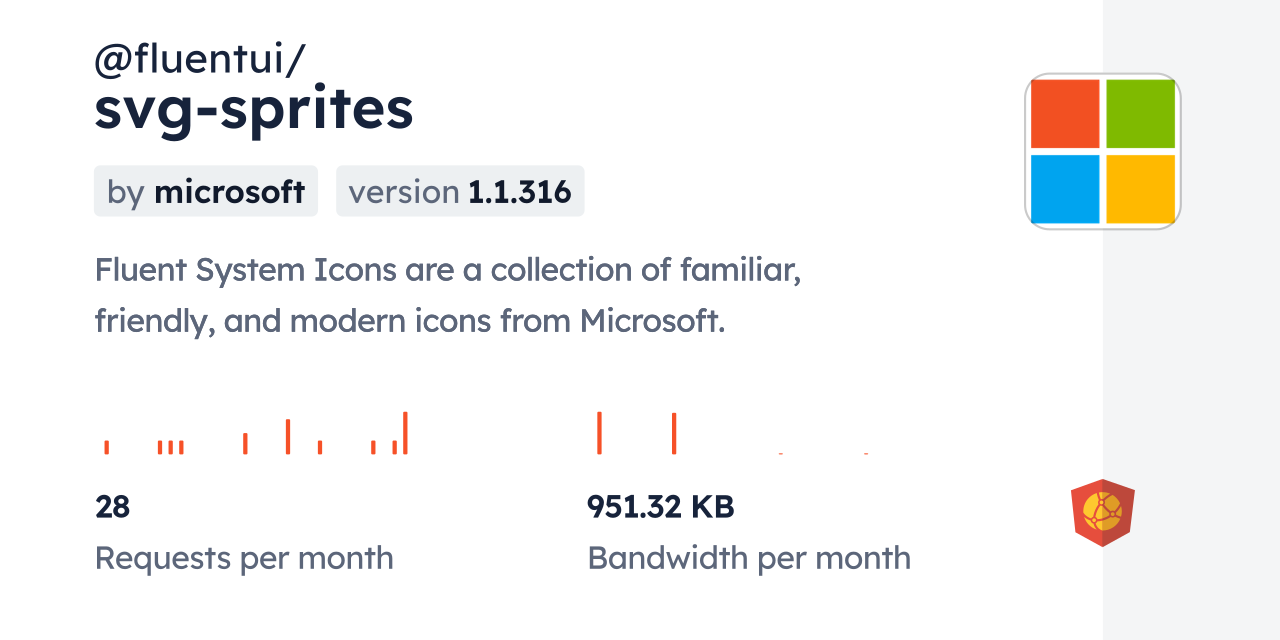The height and width of the screenshot is (640, 1280).
Task: Click the yellow square of the Microsoft logo
Action: [1140, 189]
